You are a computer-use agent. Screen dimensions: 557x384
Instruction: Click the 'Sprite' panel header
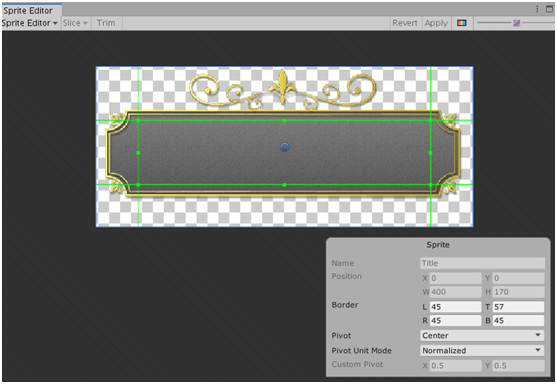(x=438, y=245)
